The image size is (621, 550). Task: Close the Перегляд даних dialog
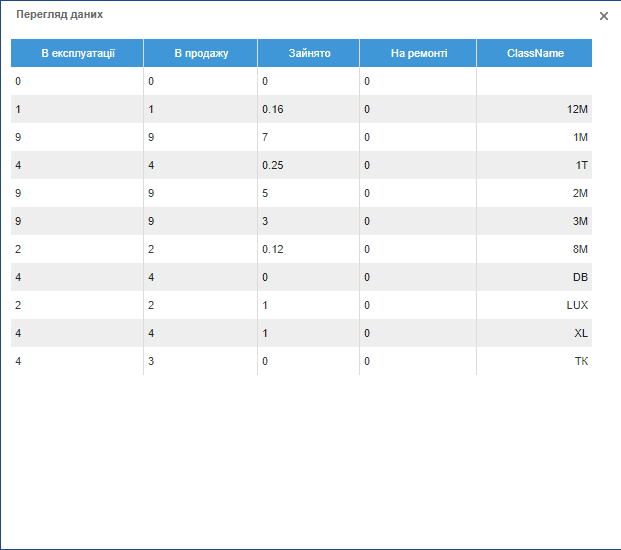pos(604,16)
